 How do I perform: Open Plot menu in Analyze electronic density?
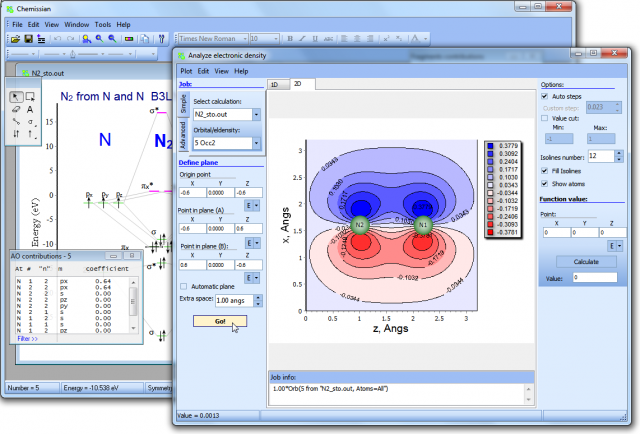click(x=186, y=71)
